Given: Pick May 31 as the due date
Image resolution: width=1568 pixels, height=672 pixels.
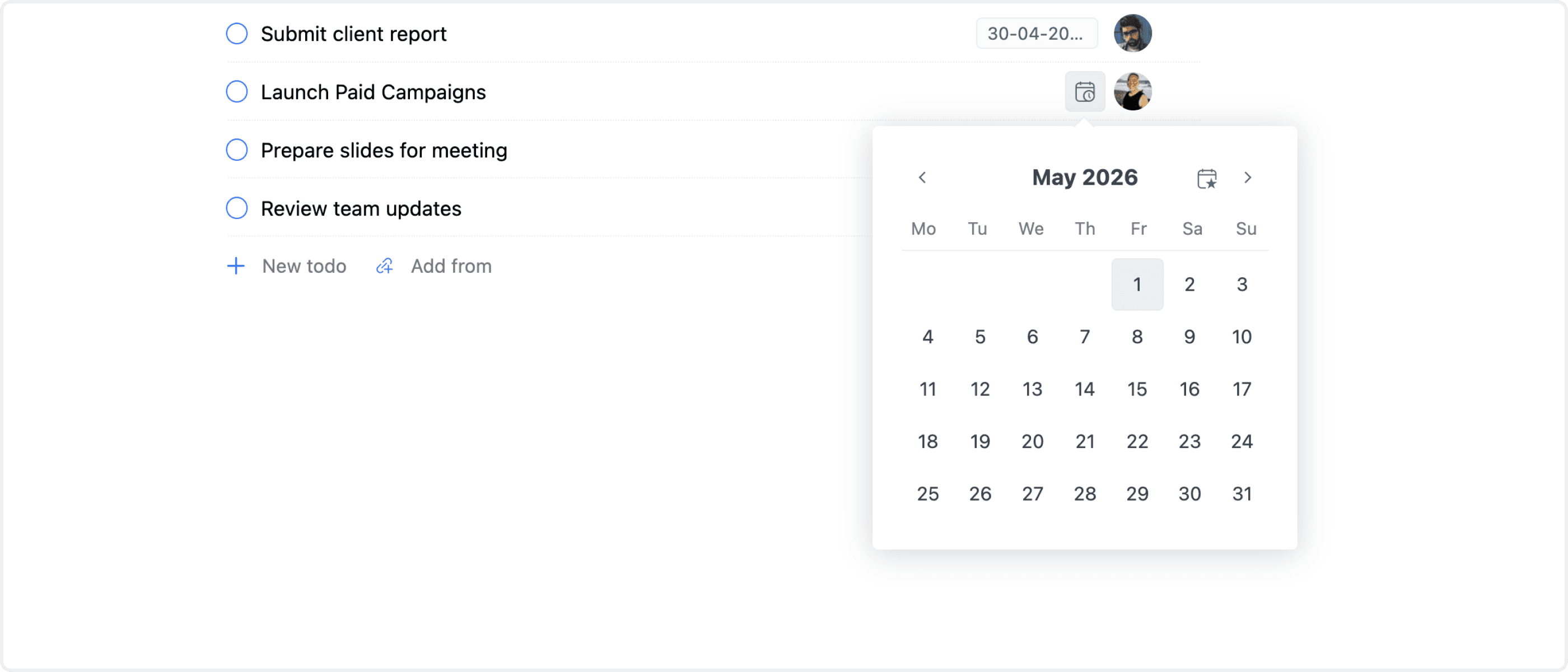Looking at the screenshot, I should [1242, 494].
